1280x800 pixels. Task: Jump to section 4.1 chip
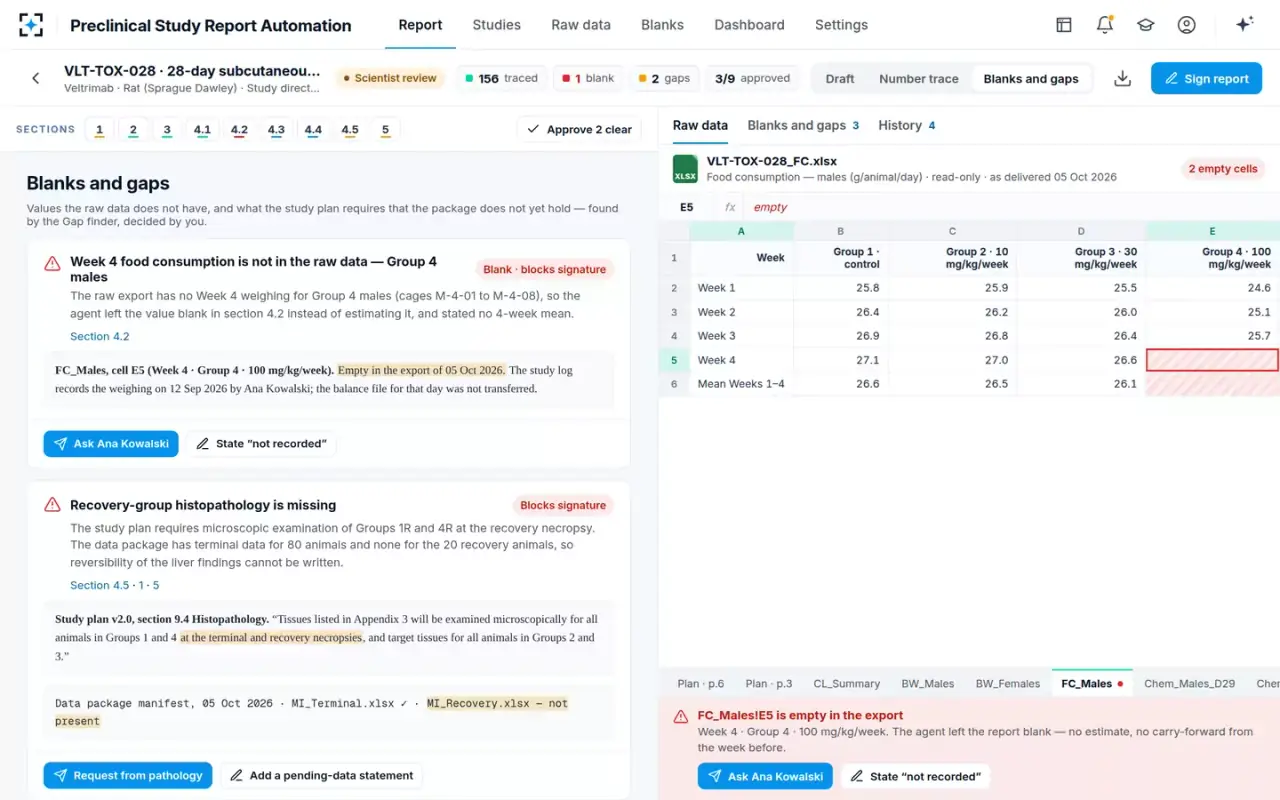click(x=202, y=129)
